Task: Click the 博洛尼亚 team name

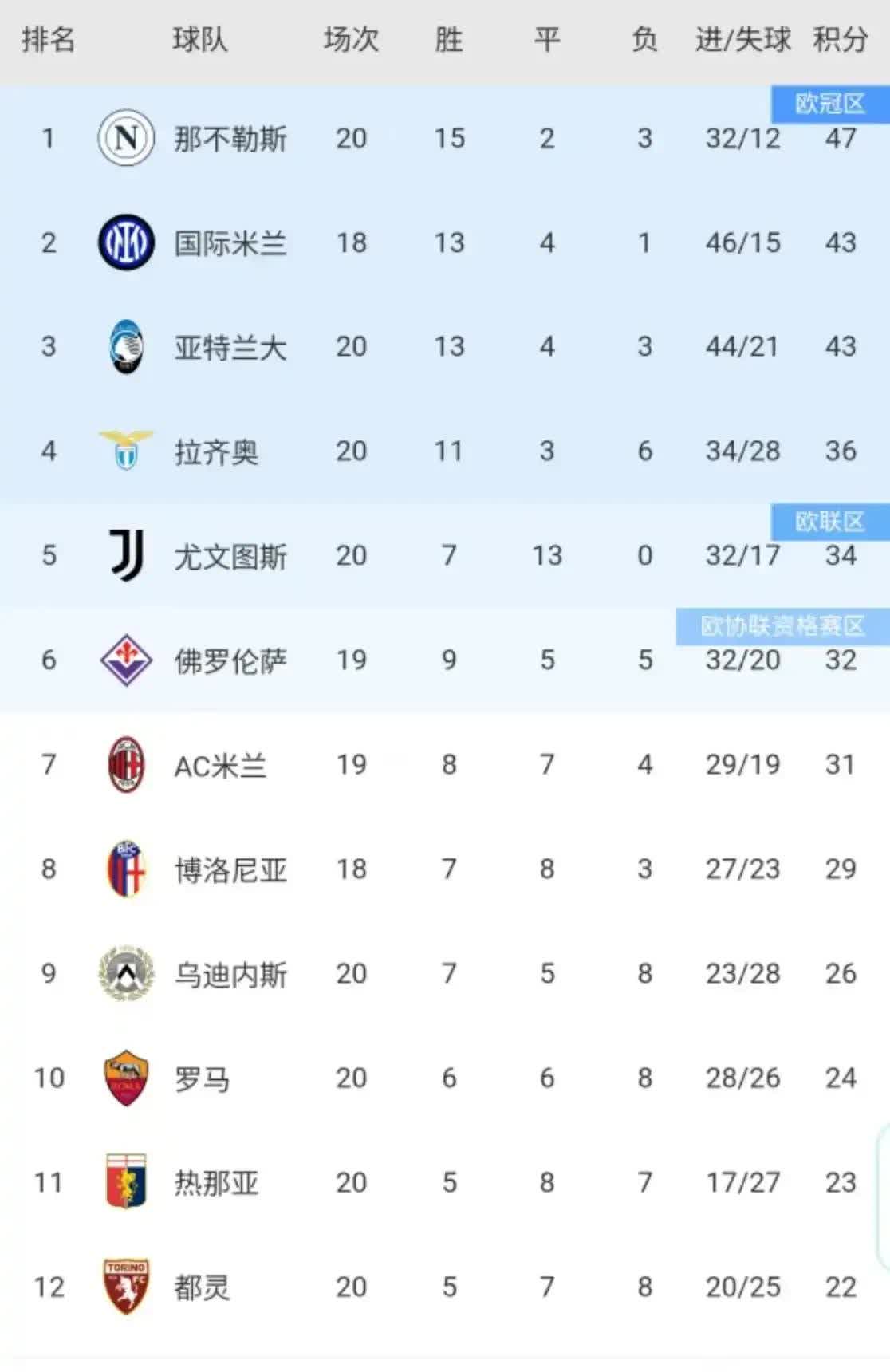Action: tap(230, 870)
